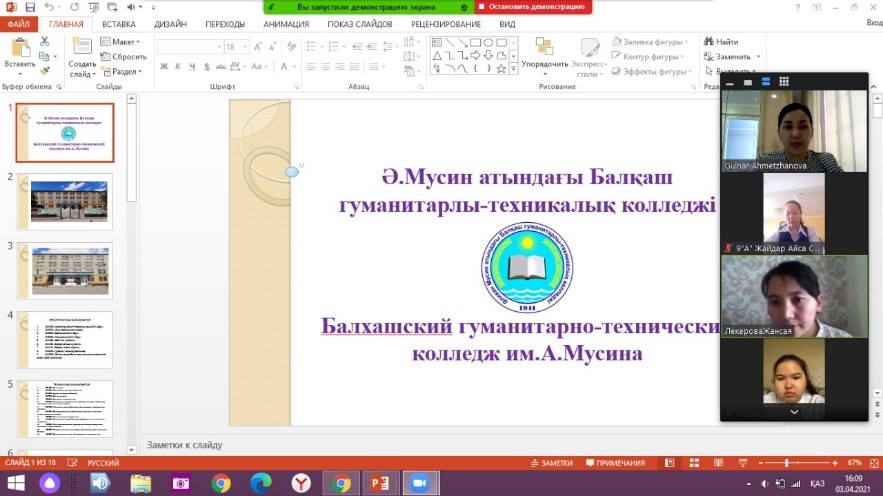Image resolution: width=883 pixels, height=496 pixels.
Task: Open Yandex Browser from the taskbar
Action: (x=301, y=483)
